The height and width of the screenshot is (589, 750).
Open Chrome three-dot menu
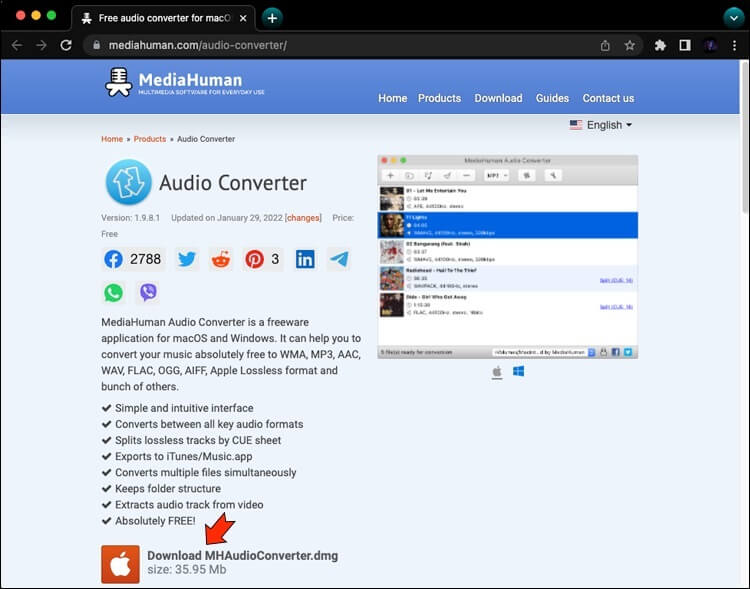point(735,45)
